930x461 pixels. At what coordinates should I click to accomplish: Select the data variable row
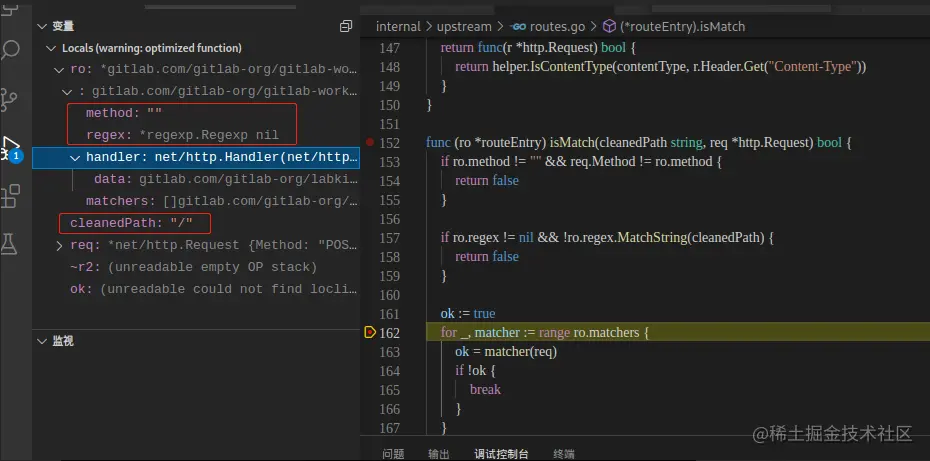click(x=196, y=179)
